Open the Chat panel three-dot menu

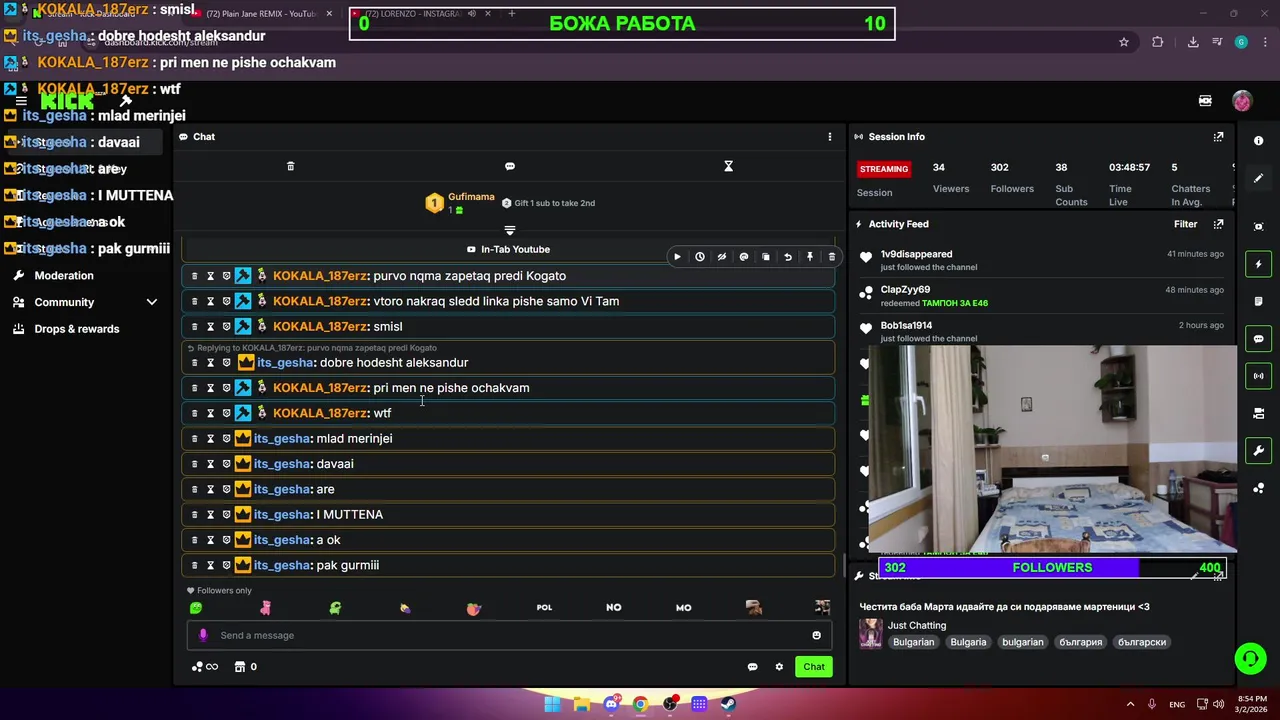point(829,137)
